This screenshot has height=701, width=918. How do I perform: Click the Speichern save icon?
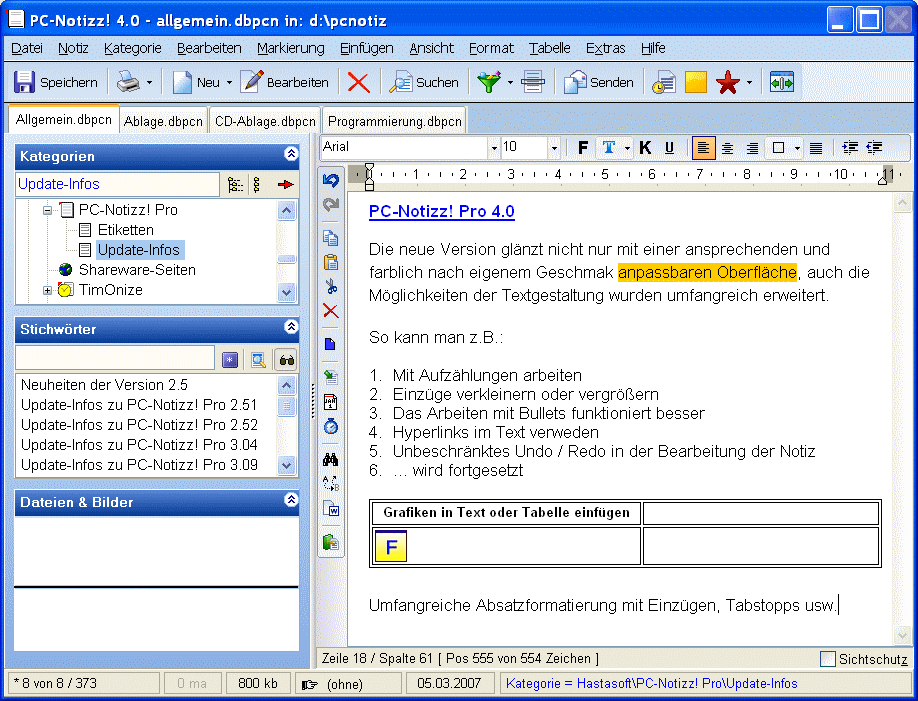click(24, 82)
